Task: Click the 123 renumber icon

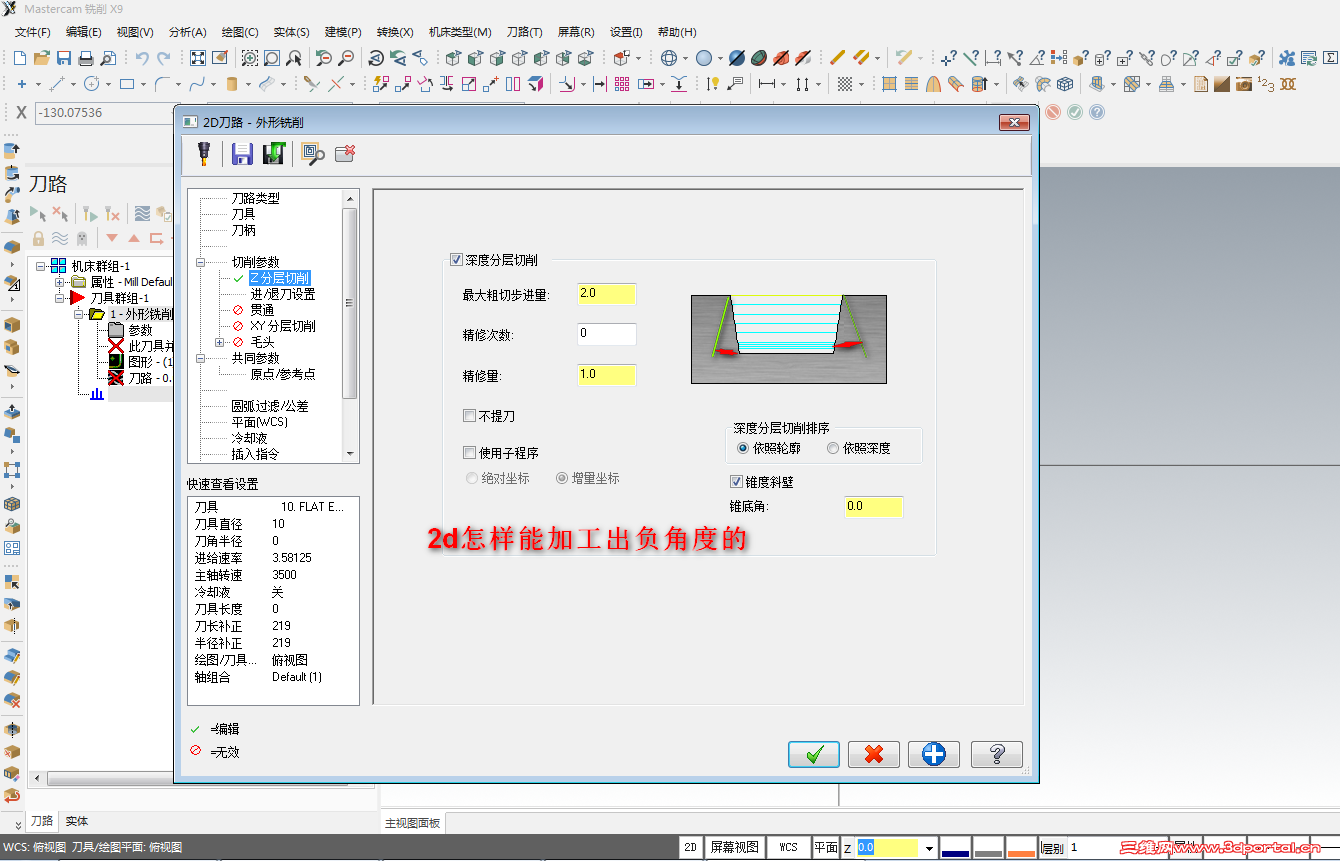Action: coord(1266,84)
